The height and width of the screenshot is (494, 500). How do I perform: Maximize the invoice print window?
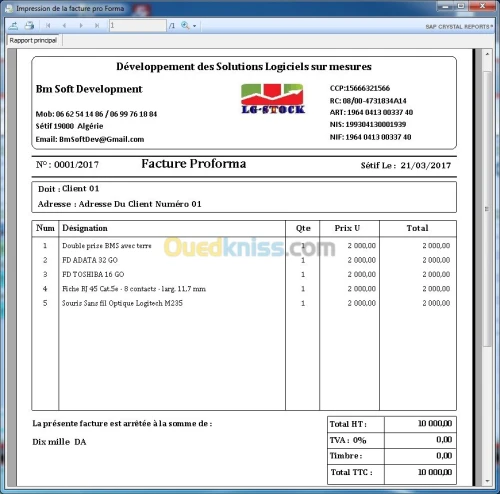(x=461, y=6)
